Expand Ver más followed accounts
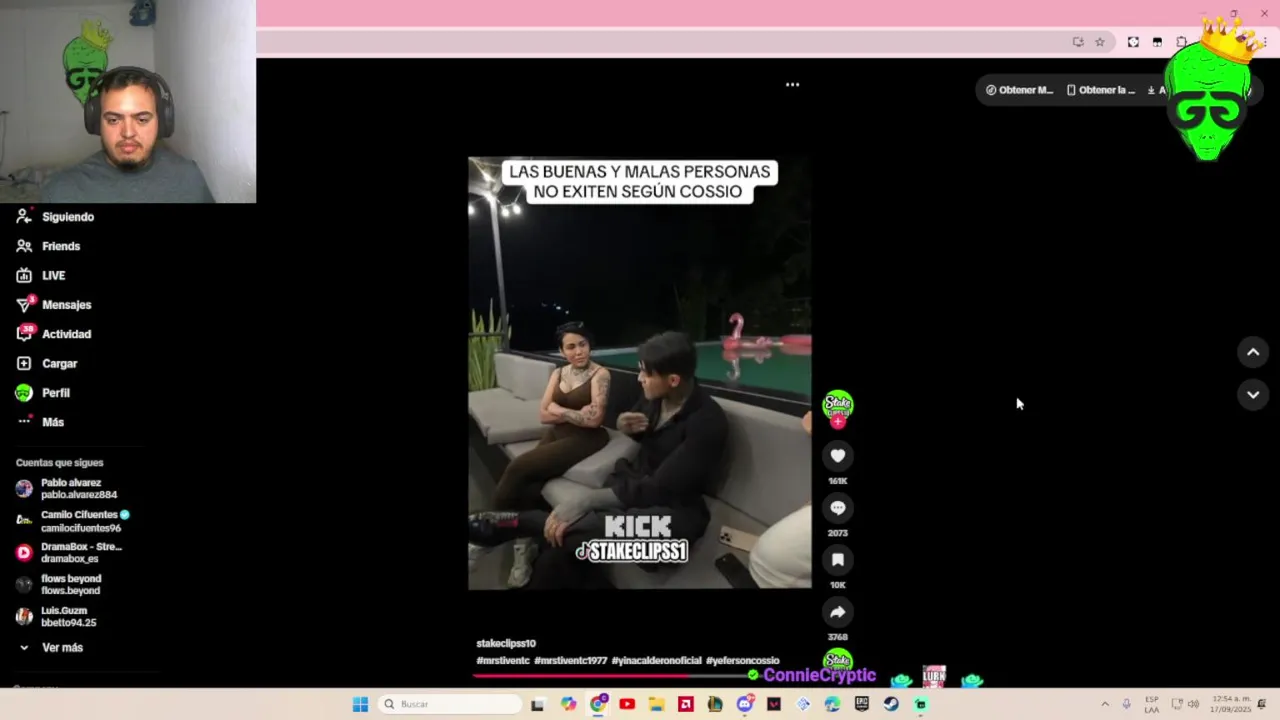Viewport: 1280px width, 720px height. (50, 648)
